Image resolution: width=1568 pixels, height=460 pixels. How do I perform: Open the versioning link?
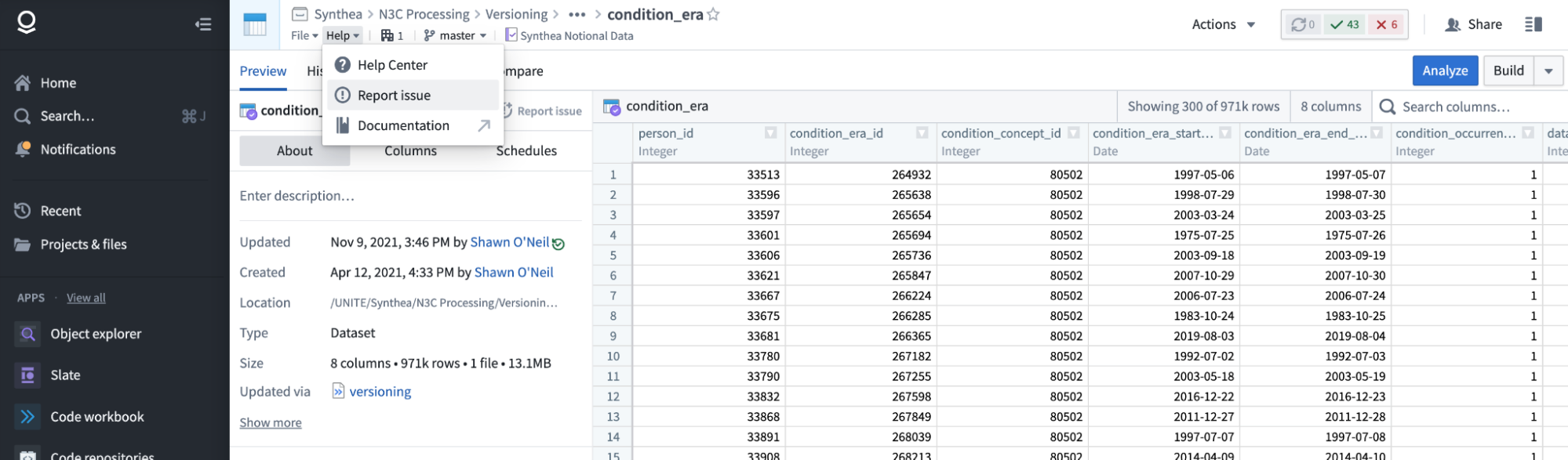pyautogui.click(x=380, y=392)
